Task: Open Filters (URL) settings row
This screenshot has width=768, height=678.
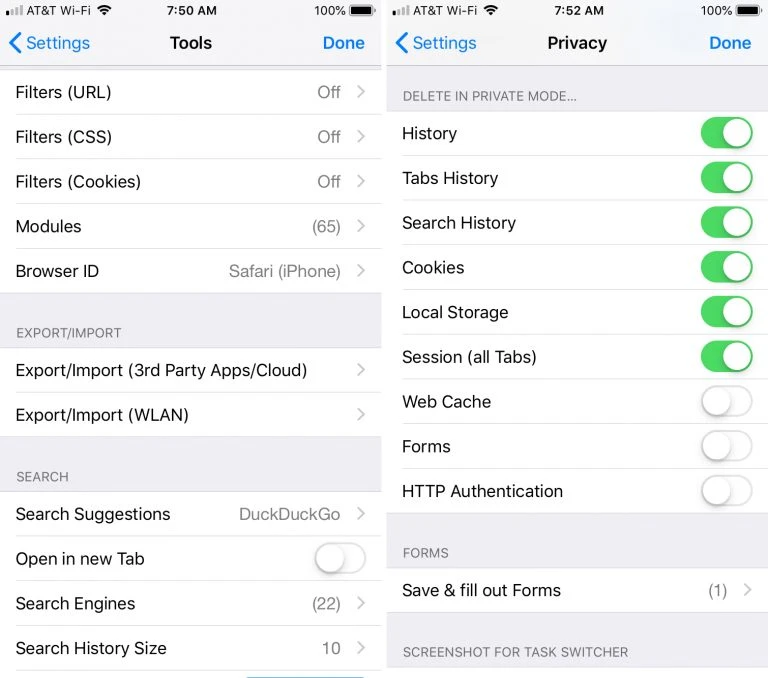Action: coord(191,92)
